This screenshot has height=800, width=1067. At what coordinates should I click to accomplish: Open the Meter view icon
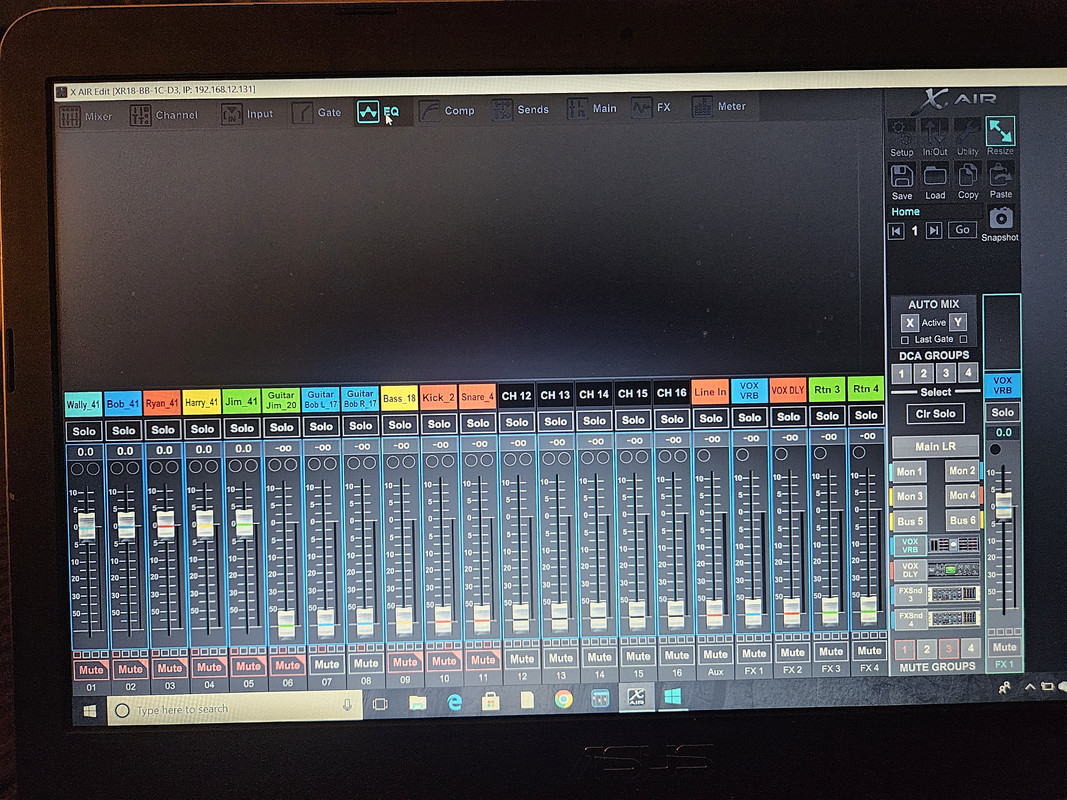pos(702,107)
